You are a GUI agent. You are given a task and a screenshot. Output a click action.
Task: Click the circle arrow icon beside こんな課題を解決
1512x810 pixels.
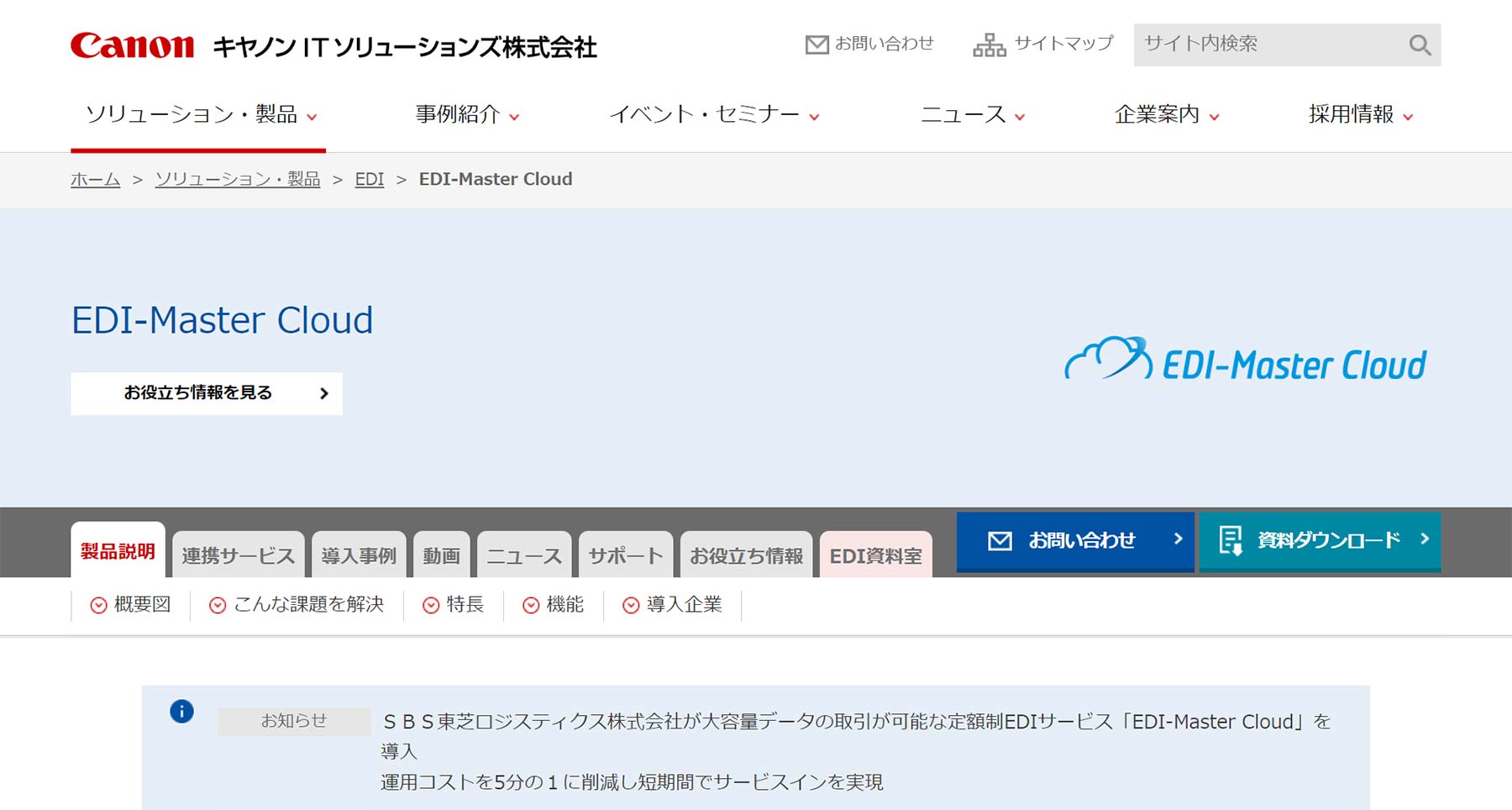pyautogui.click(x=218, y=605)
